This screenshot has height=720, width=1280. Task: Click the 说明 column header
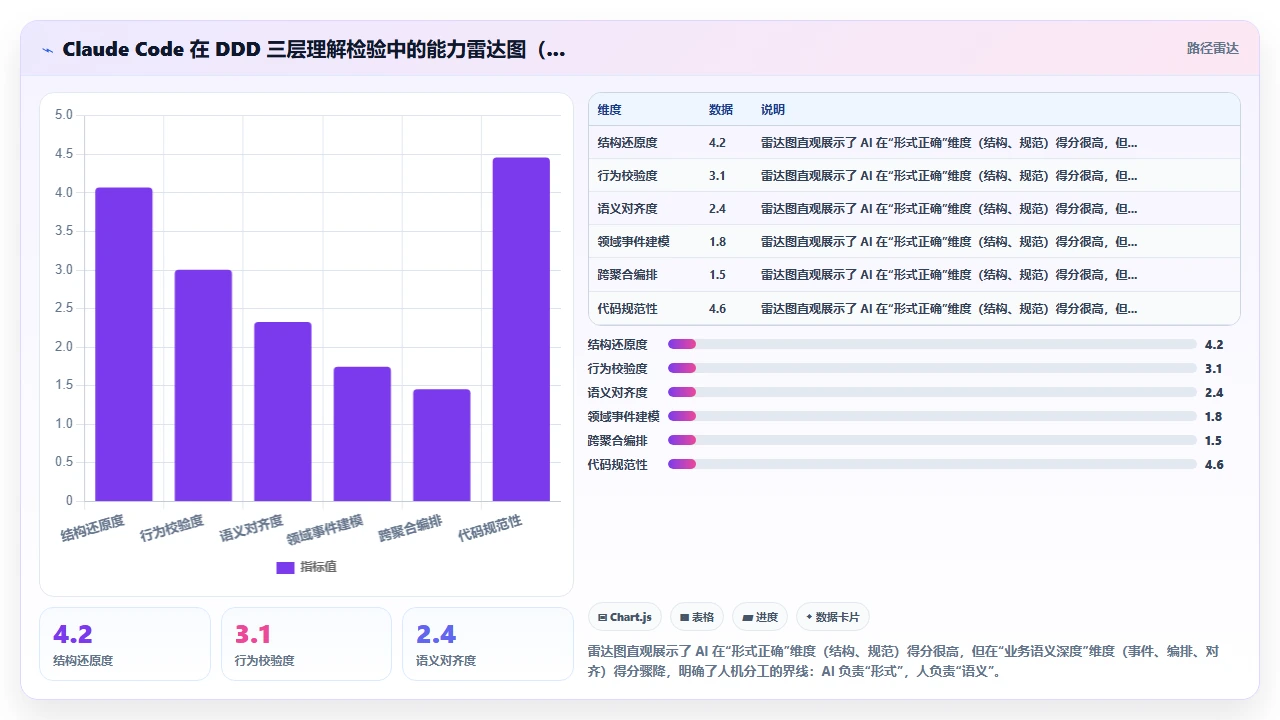pos(773,109)
